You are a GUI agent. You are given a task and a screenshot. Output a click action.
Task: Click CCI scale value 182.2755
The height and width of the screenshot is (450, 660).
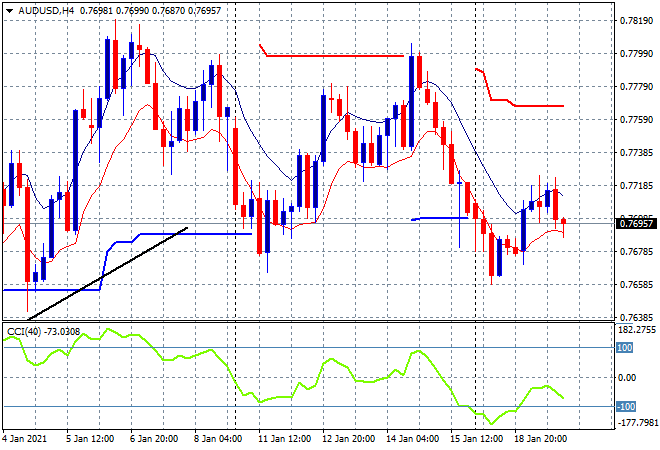(x=636, y=330)
